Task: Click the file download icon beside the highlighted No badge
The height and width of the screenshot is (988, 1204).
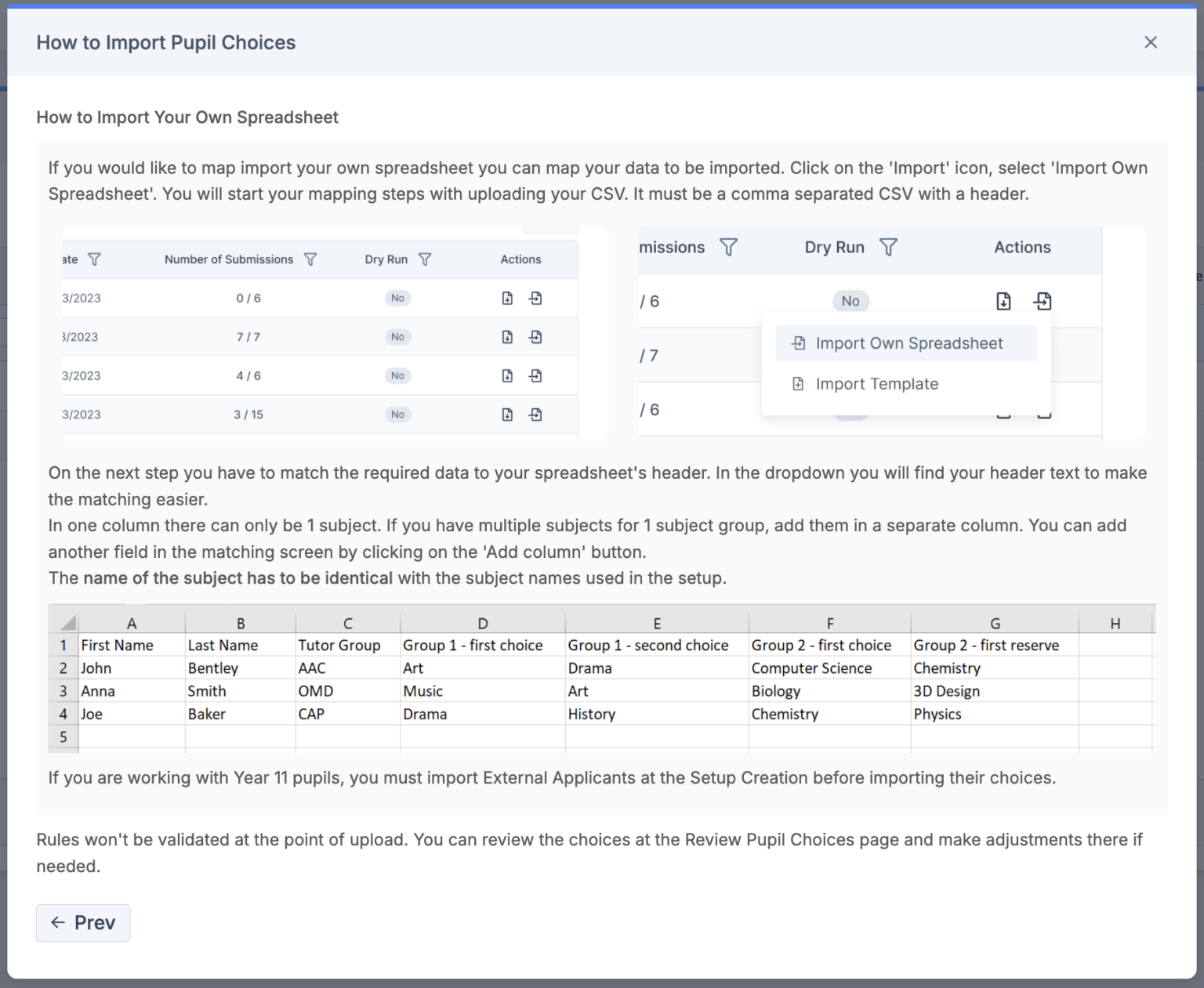Action: (1003, 300)
